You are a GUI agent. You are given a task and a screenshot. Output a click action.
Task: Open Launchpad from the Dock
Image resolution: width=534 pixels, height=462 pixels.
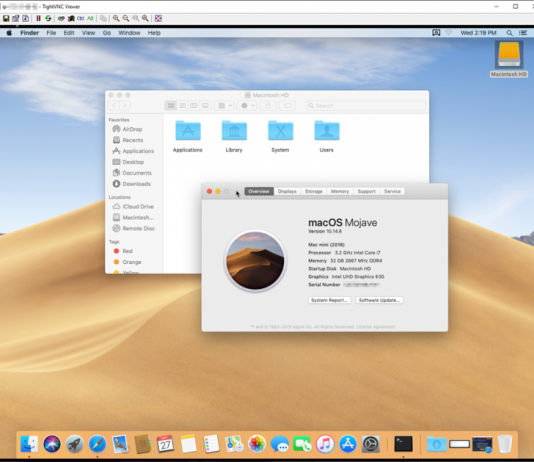tap(75, 444)
